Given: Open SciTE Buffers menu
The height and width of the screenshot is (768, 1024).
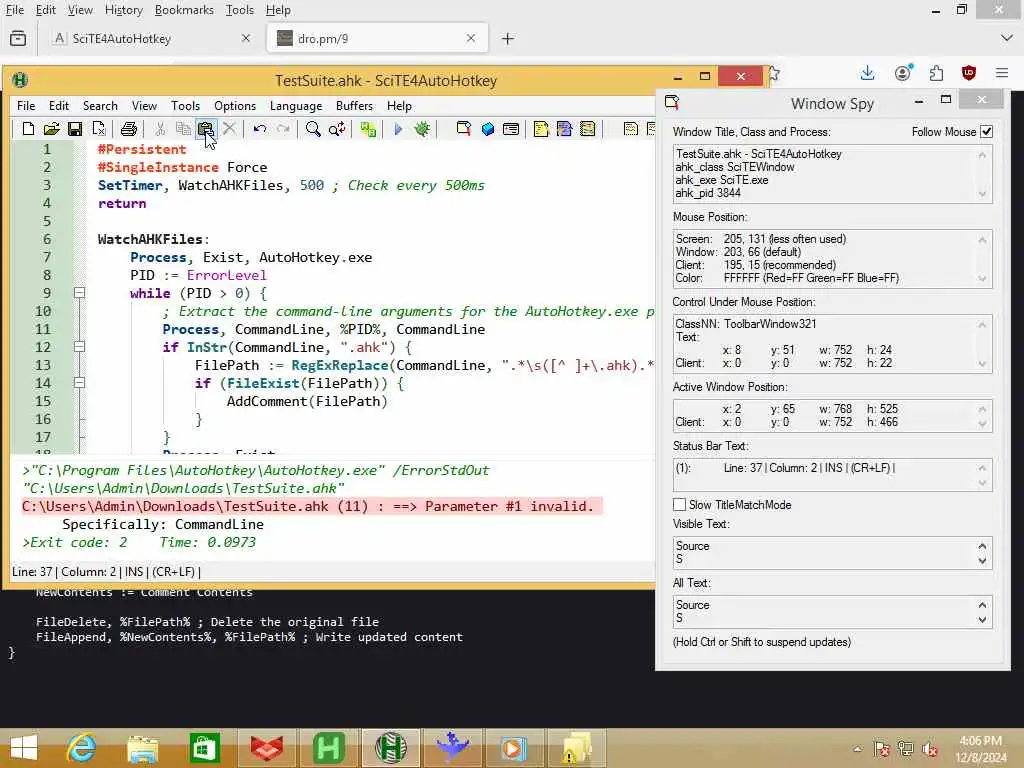Looking at the screenshot, I should pyautogui.click(x=355, y=106).
